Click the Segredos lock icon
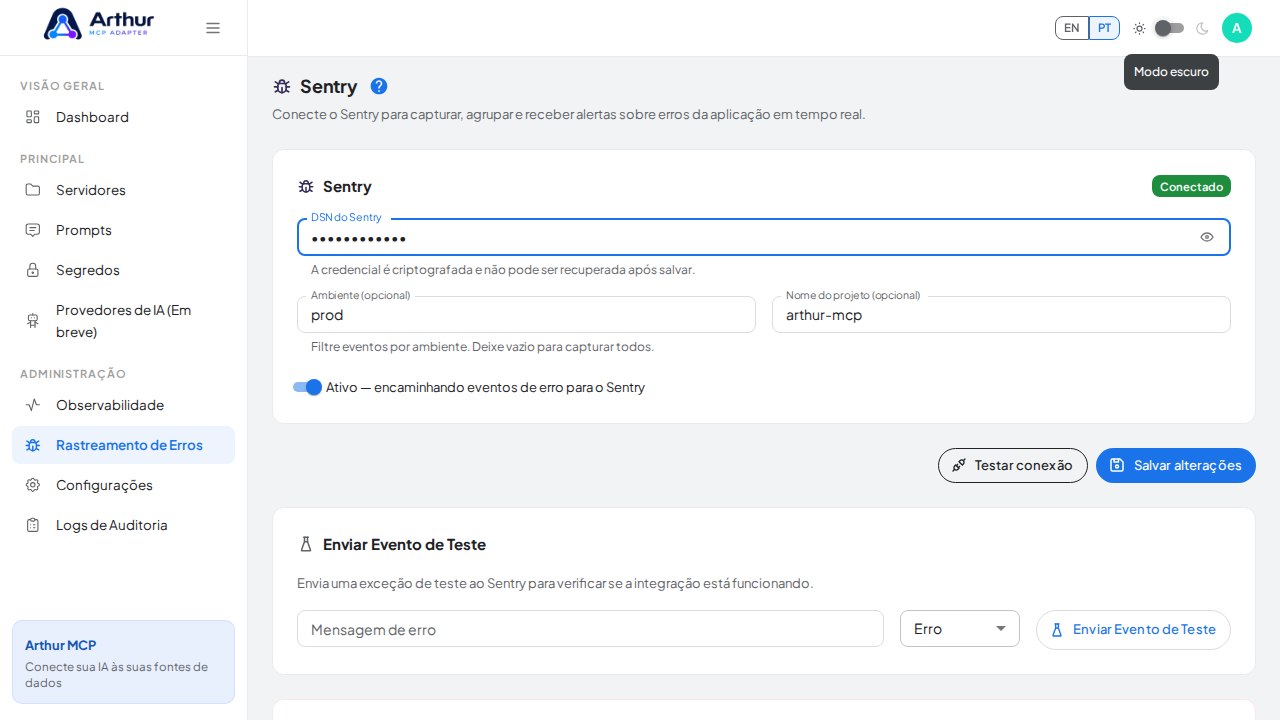The width and height of the screenshot is (1280, 720). (x=33, y=270)
